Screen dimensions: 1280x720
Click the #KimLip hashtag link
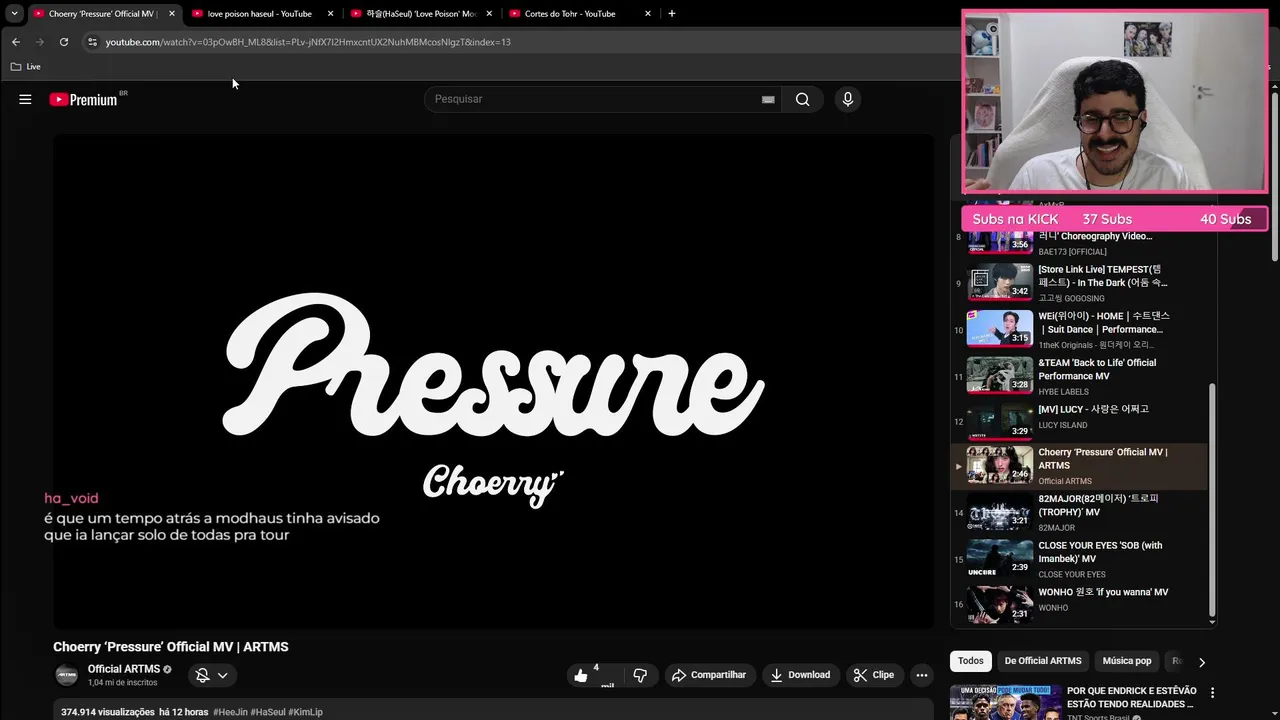pyautogui.click(x=305, y=712)
